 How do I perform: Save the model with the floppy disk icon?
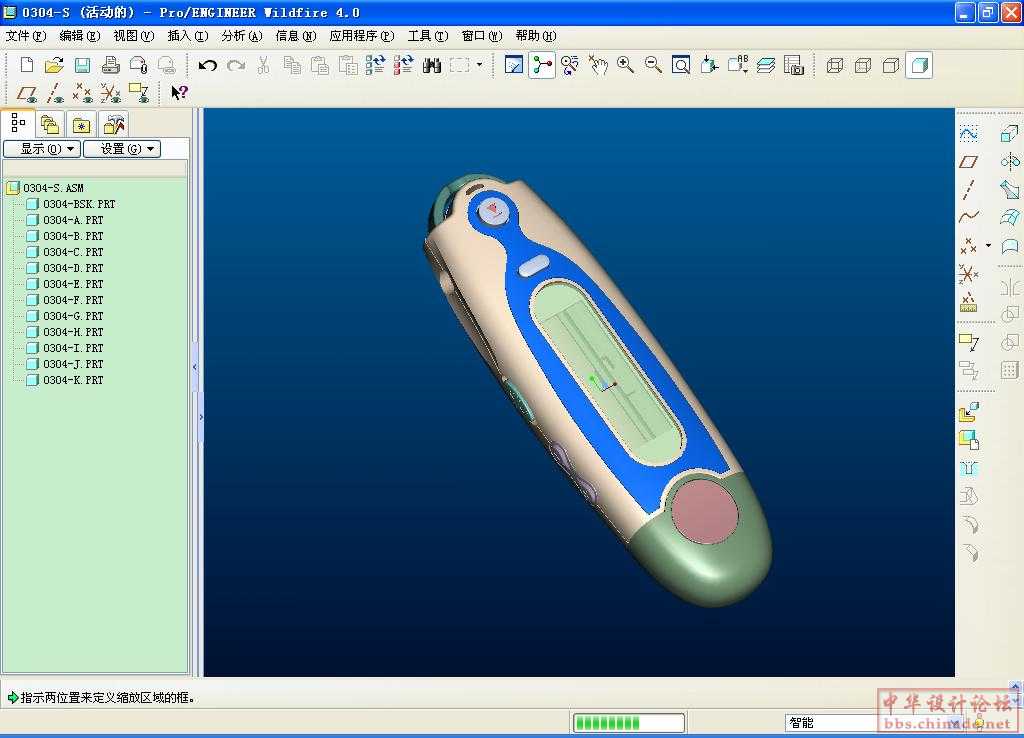pyautogui.click(x=82, y=65)
